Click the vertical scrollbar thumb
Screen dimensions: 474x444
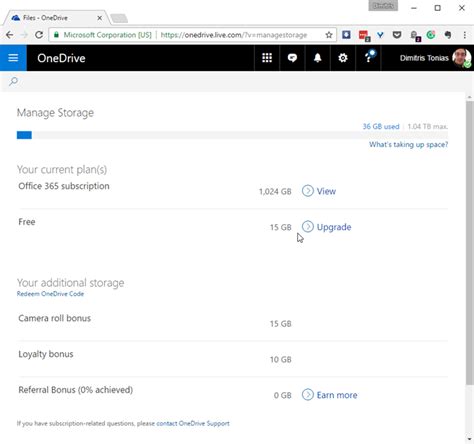point(470,243)
